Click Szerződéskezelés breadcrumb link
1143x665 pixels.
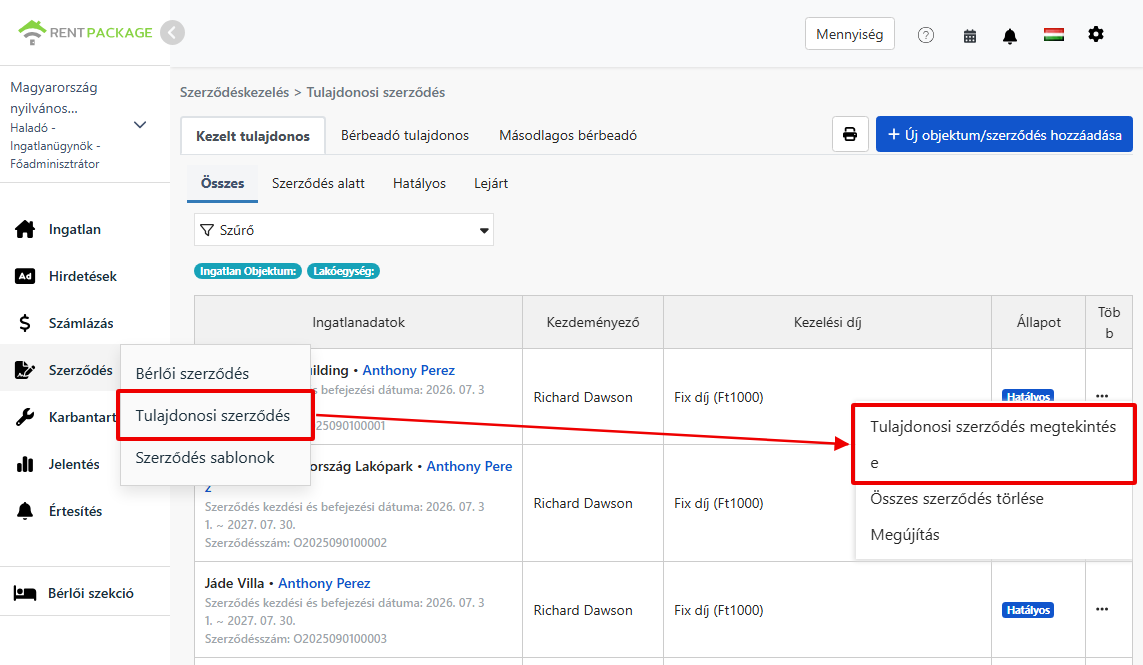pos(234,93)
